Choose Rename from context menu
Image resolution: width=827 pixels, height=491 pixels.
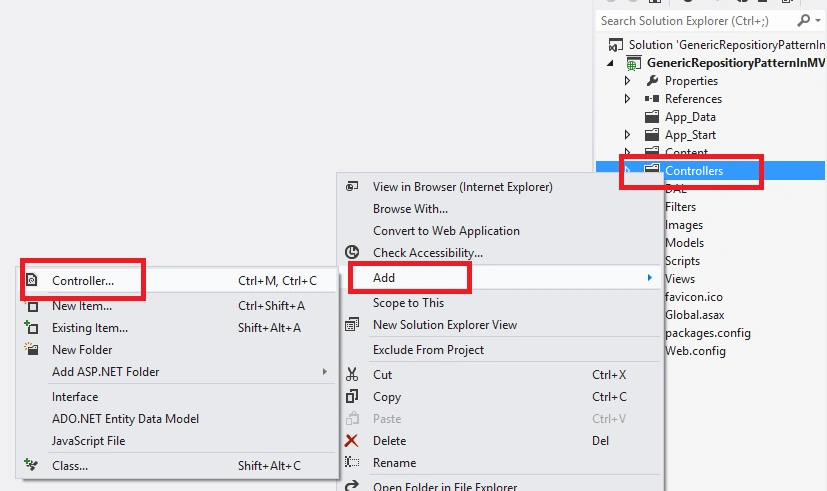[x=500, y=463]
